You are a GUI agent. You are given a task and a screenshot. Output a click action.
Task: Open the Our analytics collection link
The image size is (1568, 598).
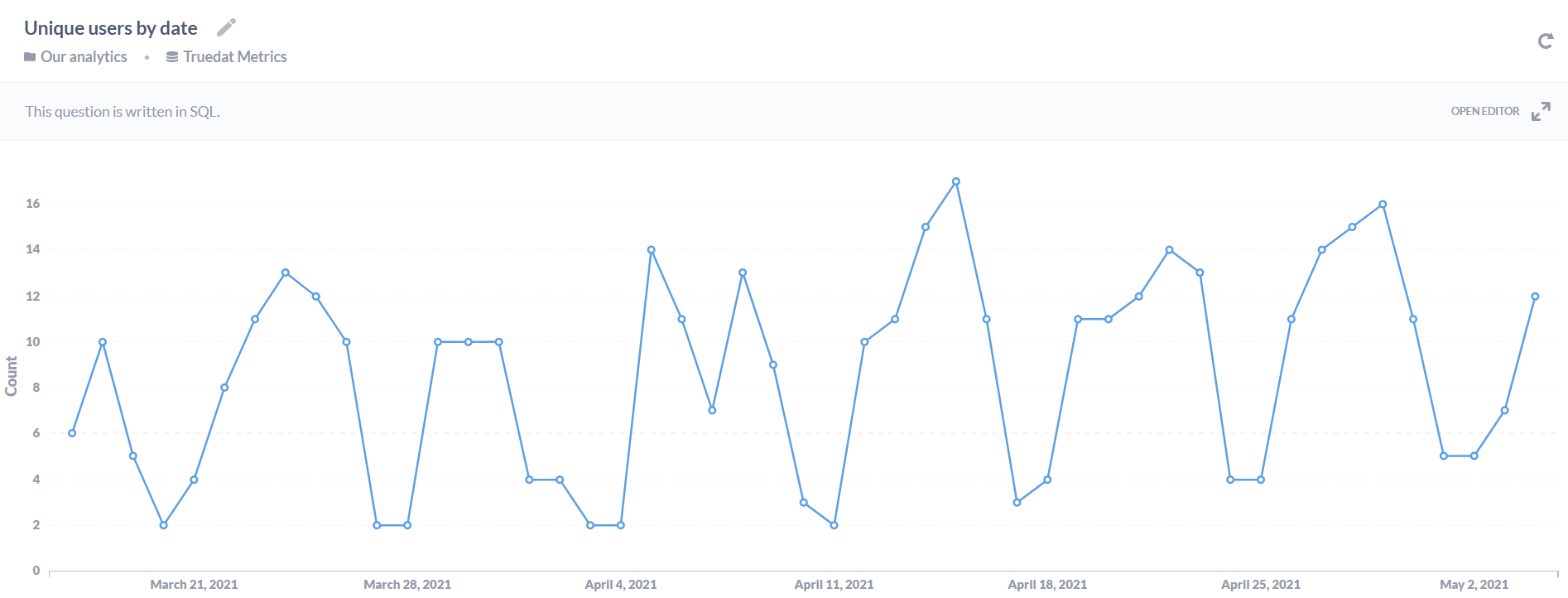point(84,57)
